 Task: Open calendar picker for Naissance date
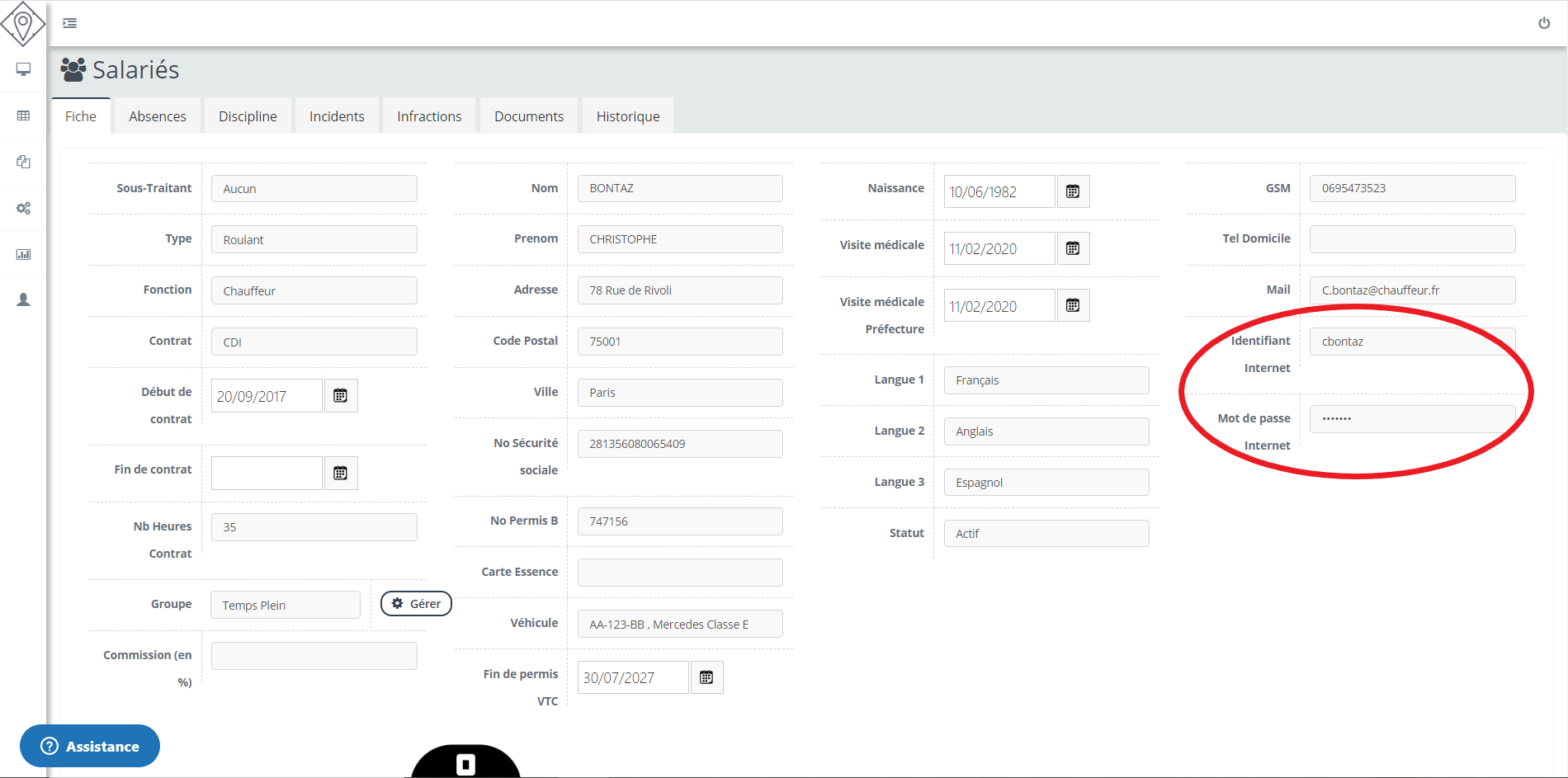click(x=1073, y=191)
